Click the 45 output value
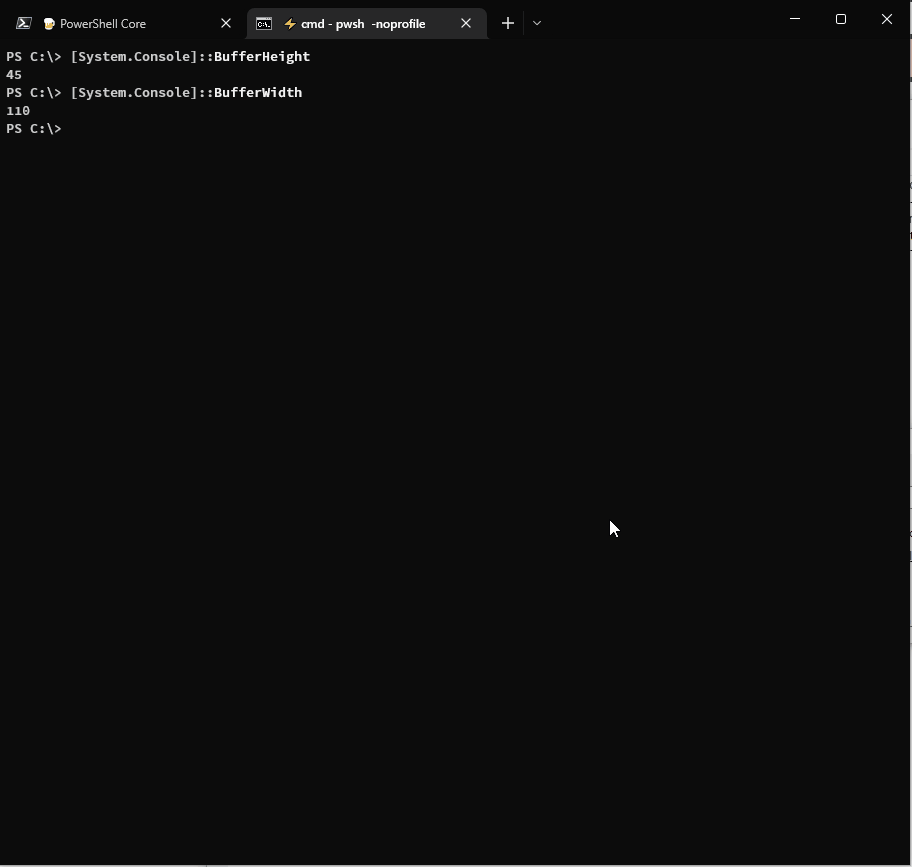This screenshot has width=912, height=867. pos(13,74)
